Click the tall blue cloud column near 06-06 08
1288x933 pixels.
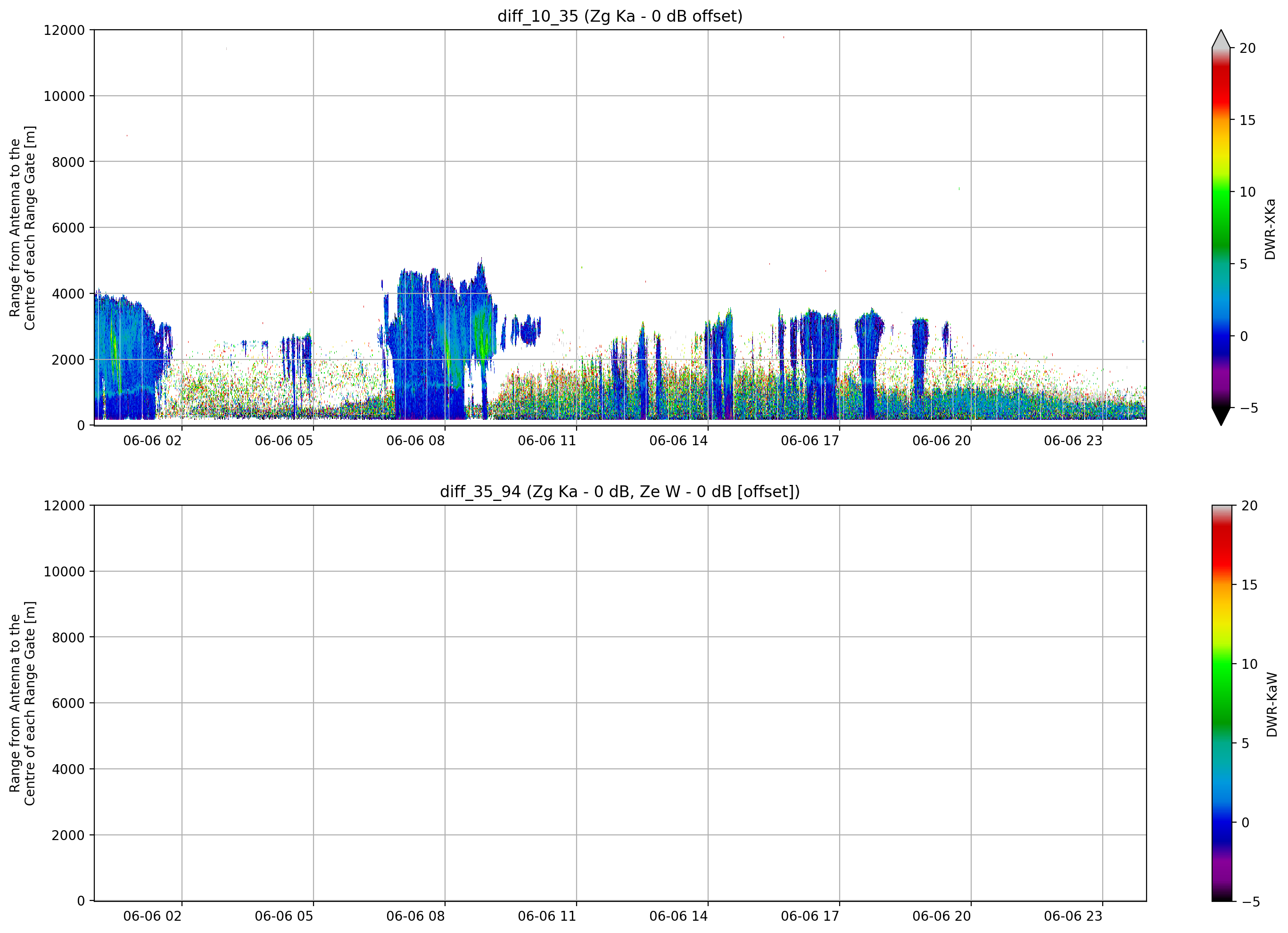417,347
